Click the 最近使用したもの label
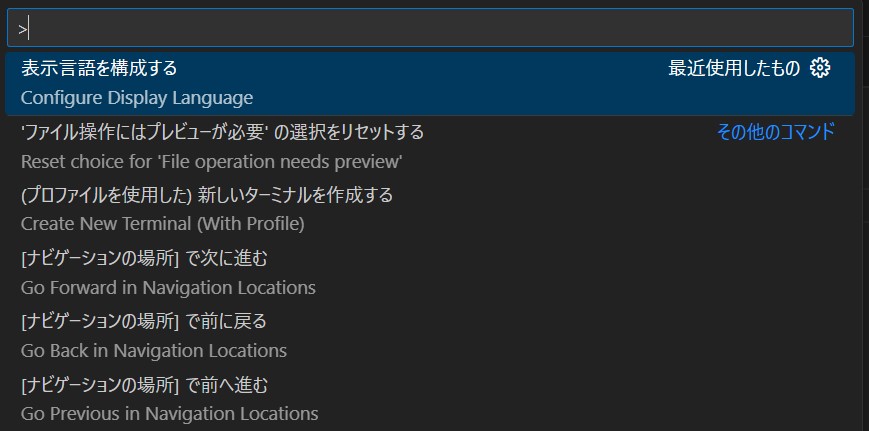The height and width of the screenshot is (431, 869). pyautogui.click(x=734, y=68)
